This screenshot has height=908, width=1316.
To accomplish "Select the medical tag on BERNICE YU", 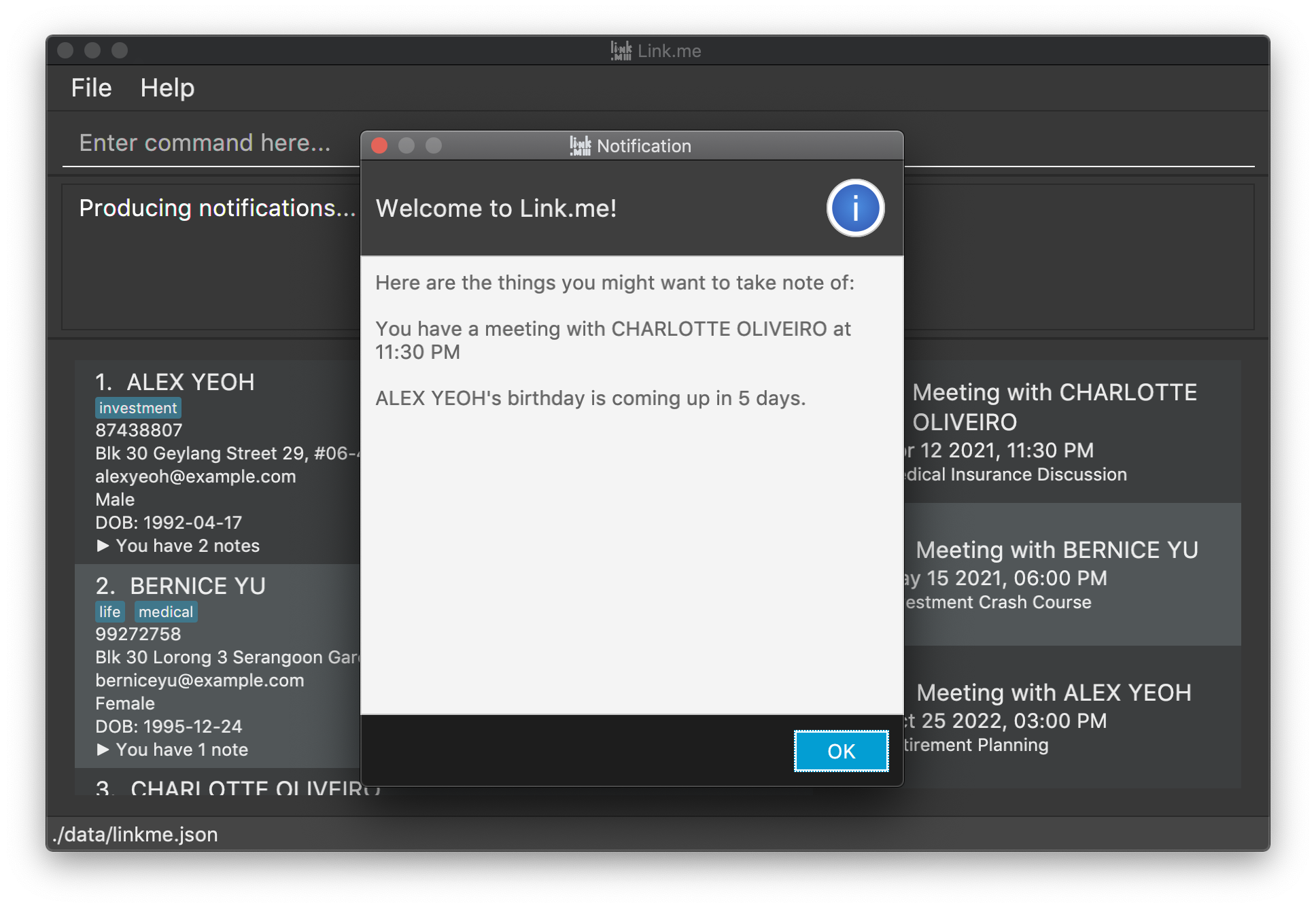I will (x=166, y=610).
